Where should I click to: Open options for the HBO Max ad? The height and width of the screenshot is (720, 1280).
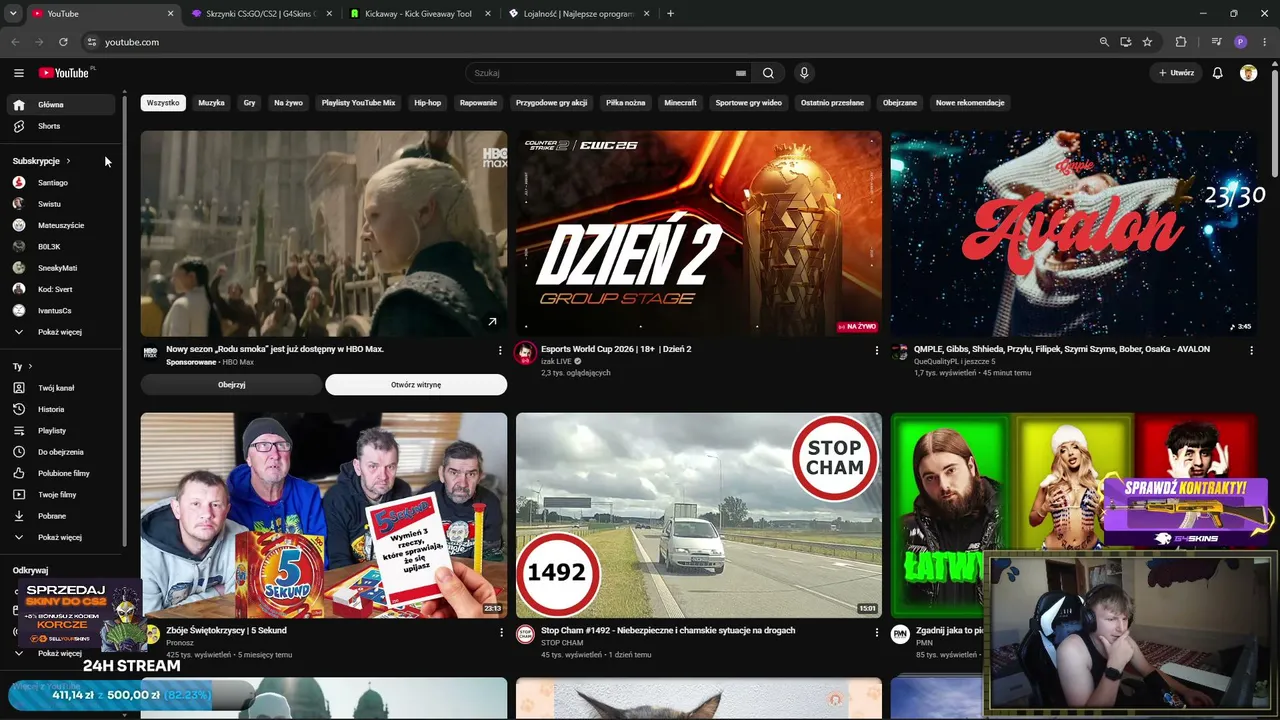[x=500, y=350]
